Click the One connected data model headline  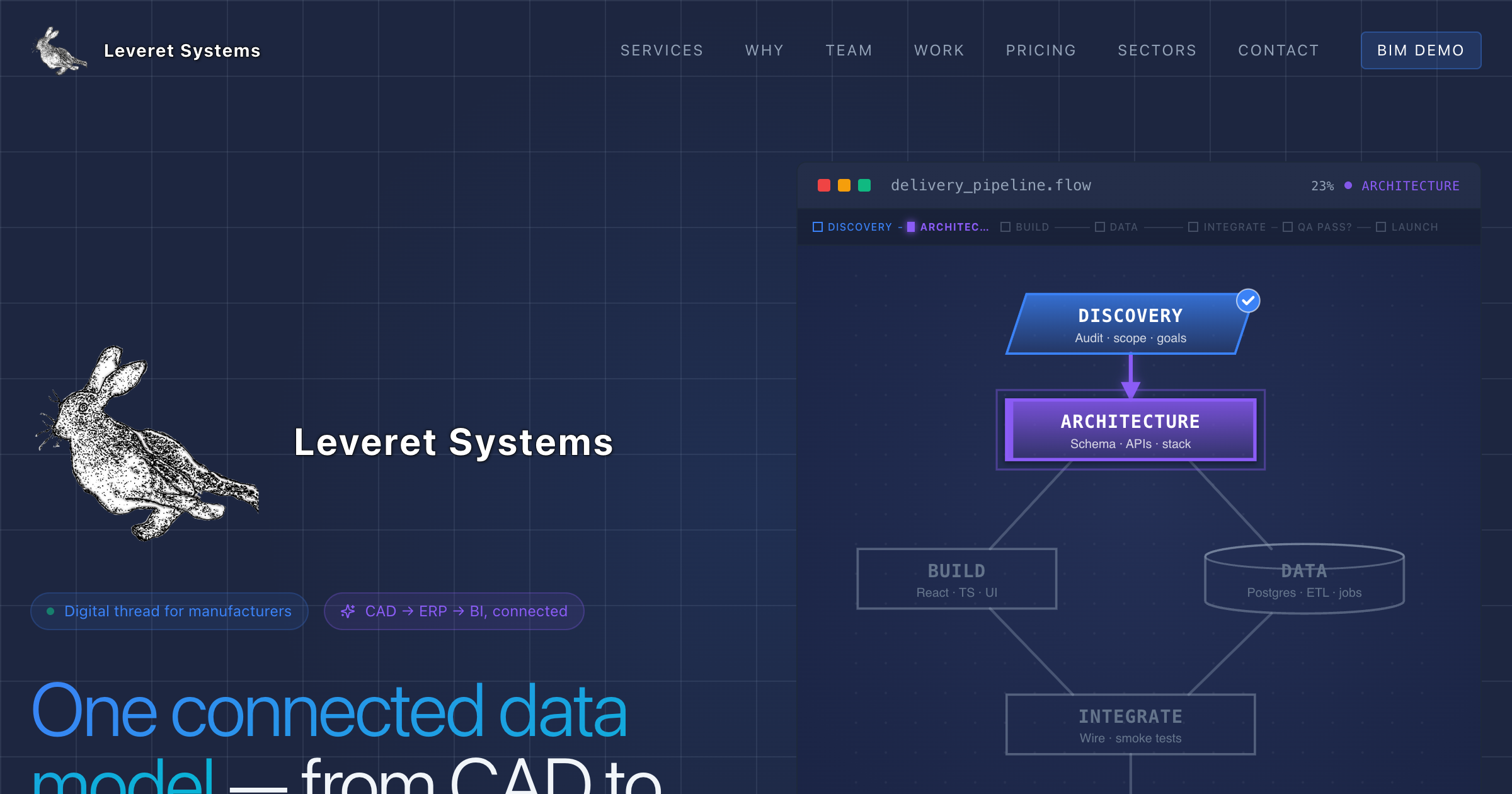tap(328, 736)
